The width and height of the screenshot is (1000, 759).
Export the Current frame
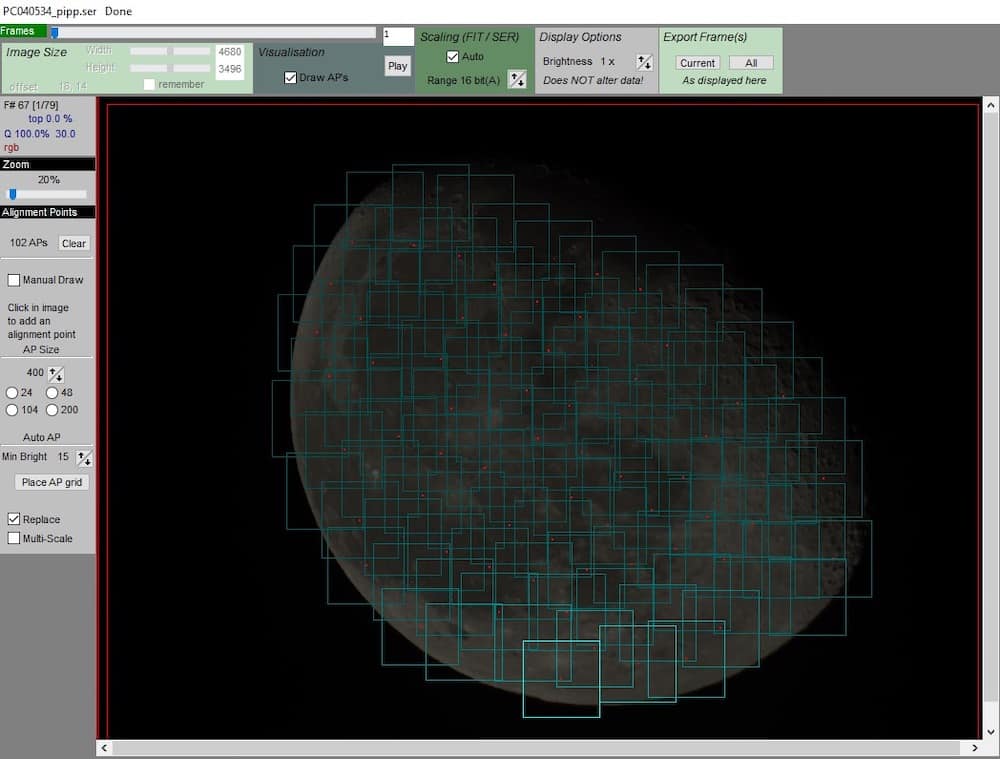click(x=697, y=63)
